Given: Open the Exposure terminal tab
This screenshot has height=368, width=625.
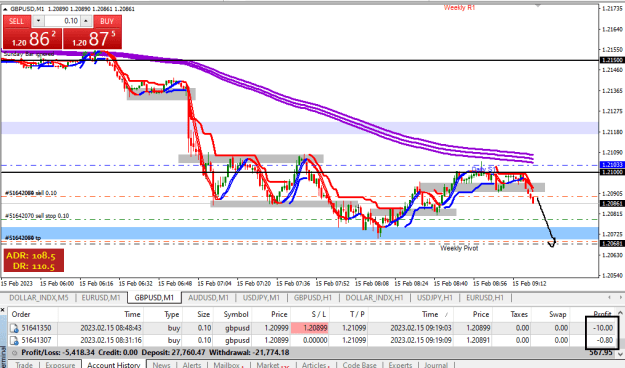Looking at the screenshot, I should (x=60, y=364).
